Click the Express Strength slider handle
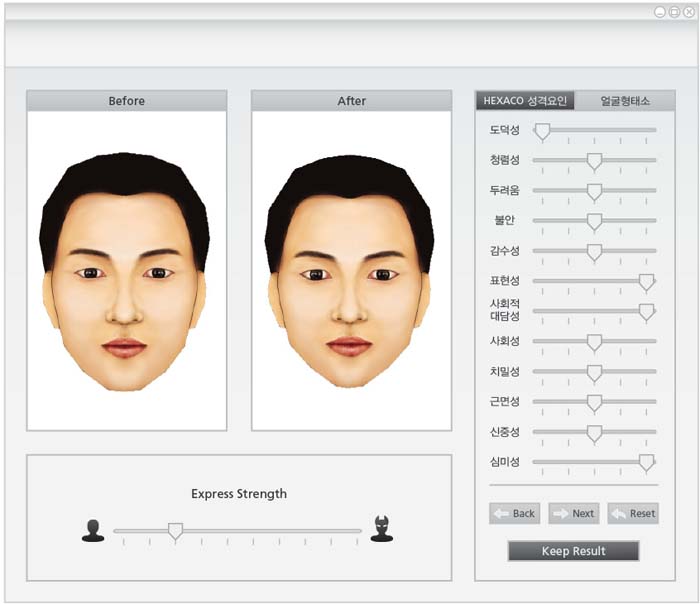The height and width of the screenshot is (604, 700). pos(175,532)
